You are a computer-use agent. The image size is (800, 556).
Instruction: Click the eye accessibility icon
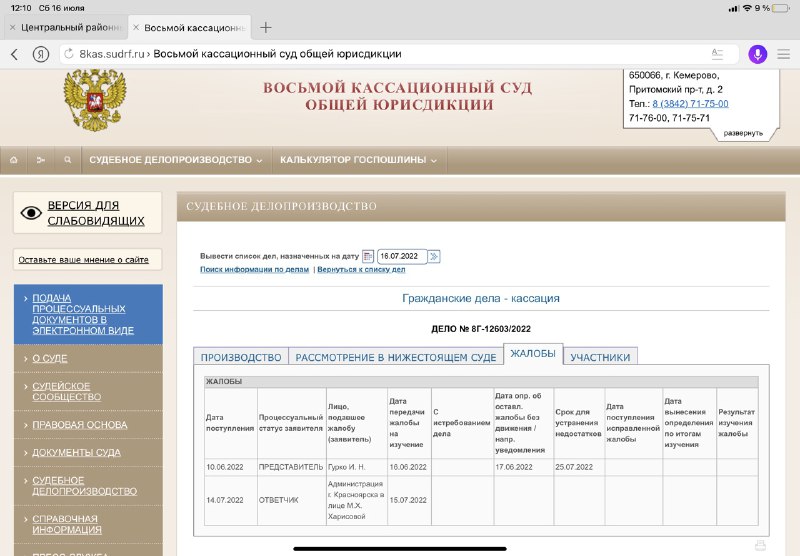[x=31, y=213]
